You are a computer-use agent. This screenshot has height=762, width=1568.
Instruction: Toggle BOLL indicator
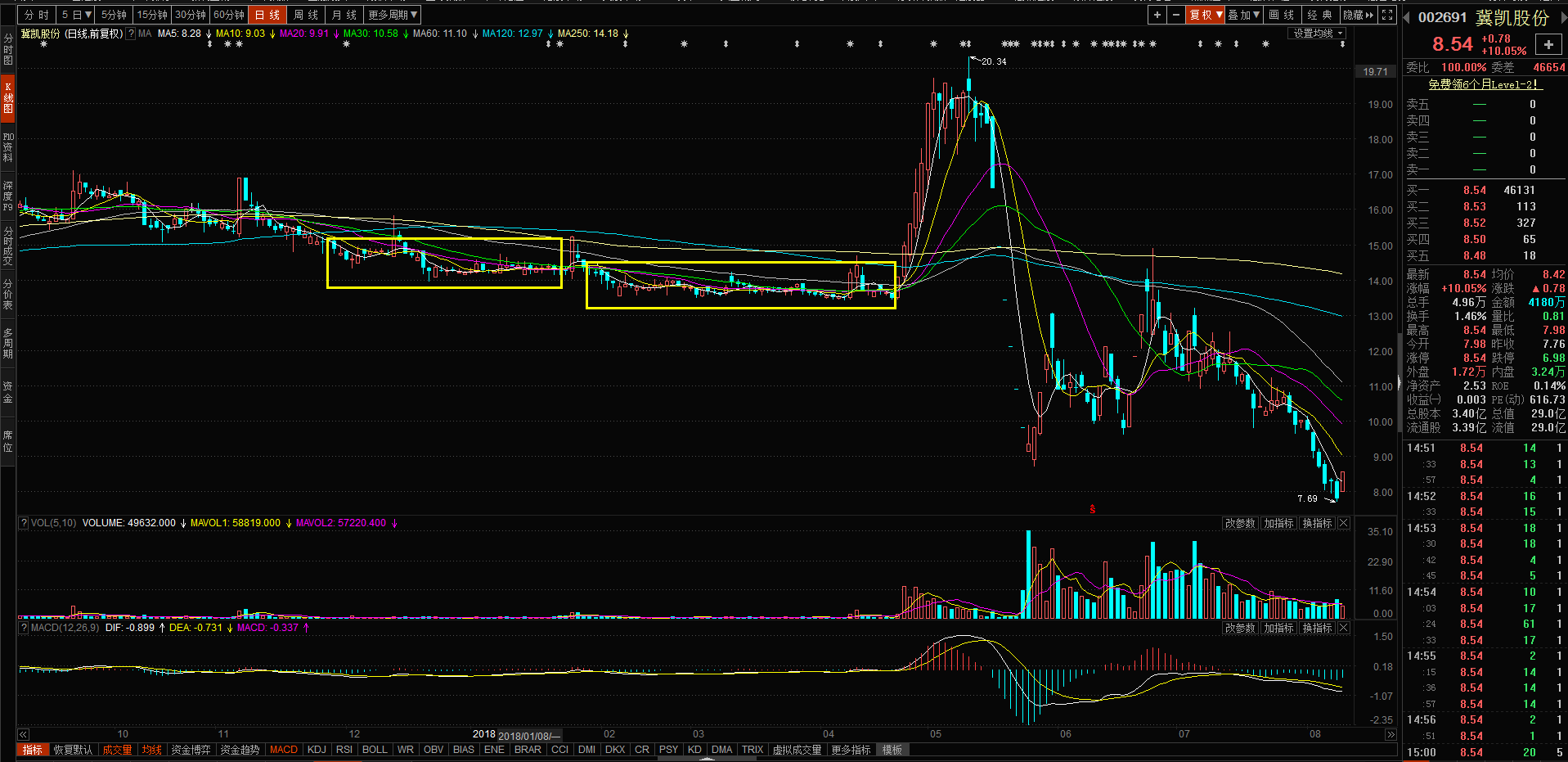click(375, 750)
